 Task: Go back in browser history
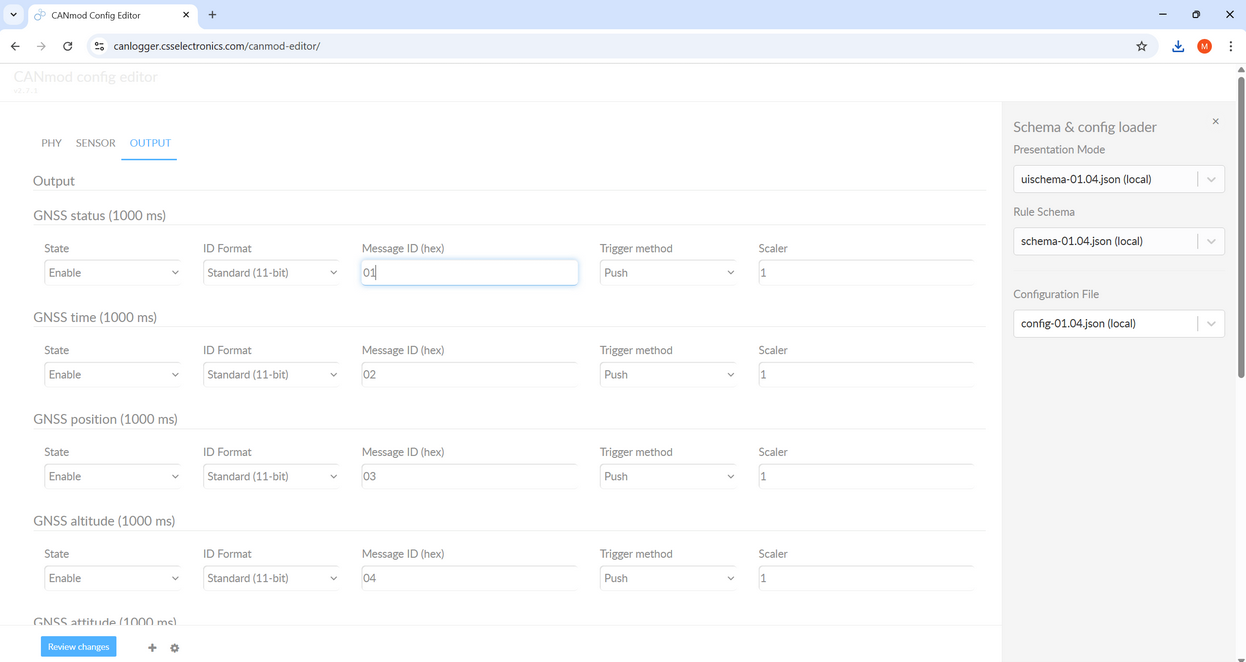tap(15, 46)
